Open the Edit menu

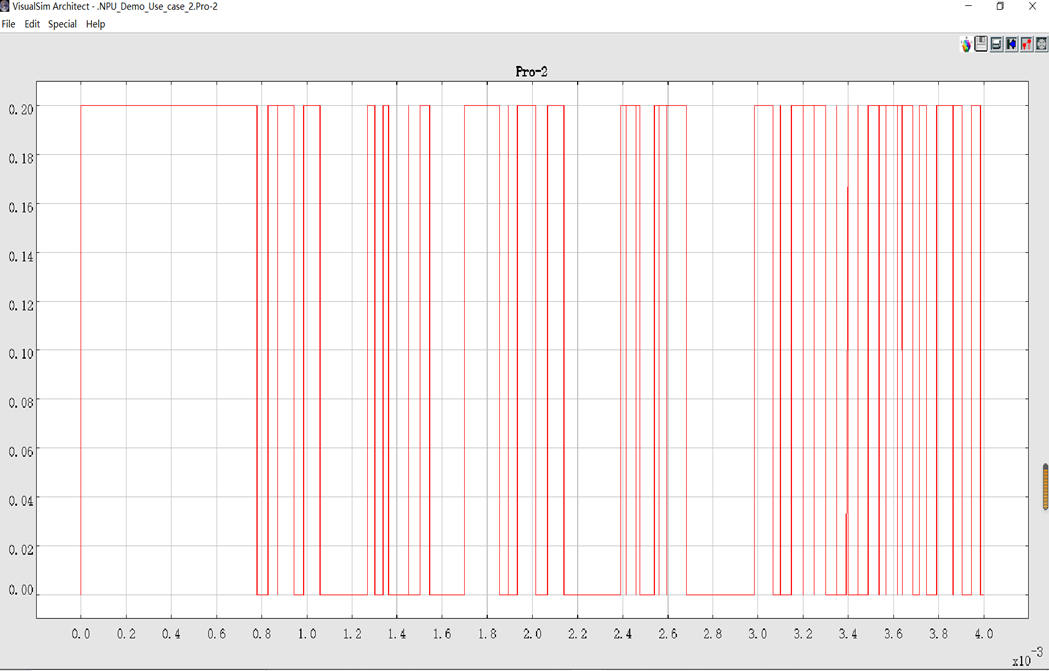click(32, 24)
